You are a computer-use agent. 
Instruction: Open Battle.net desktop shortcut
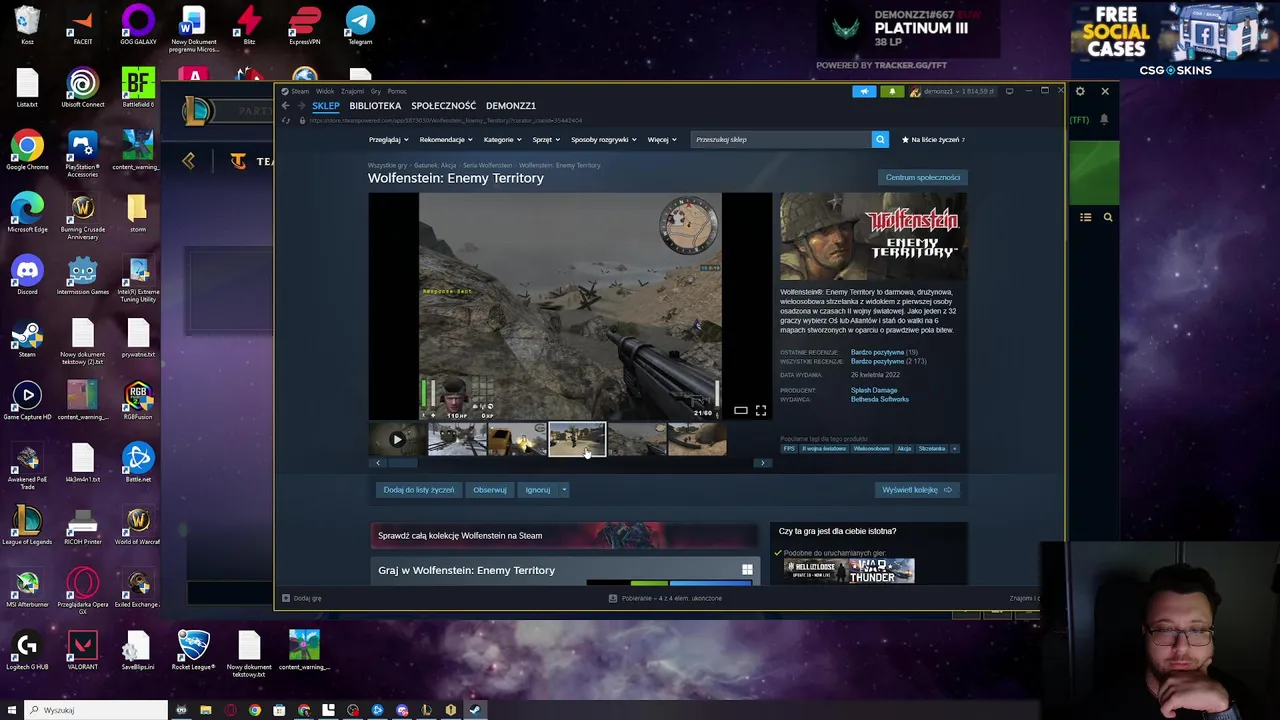pyautogui.click(x=138, y=462)
